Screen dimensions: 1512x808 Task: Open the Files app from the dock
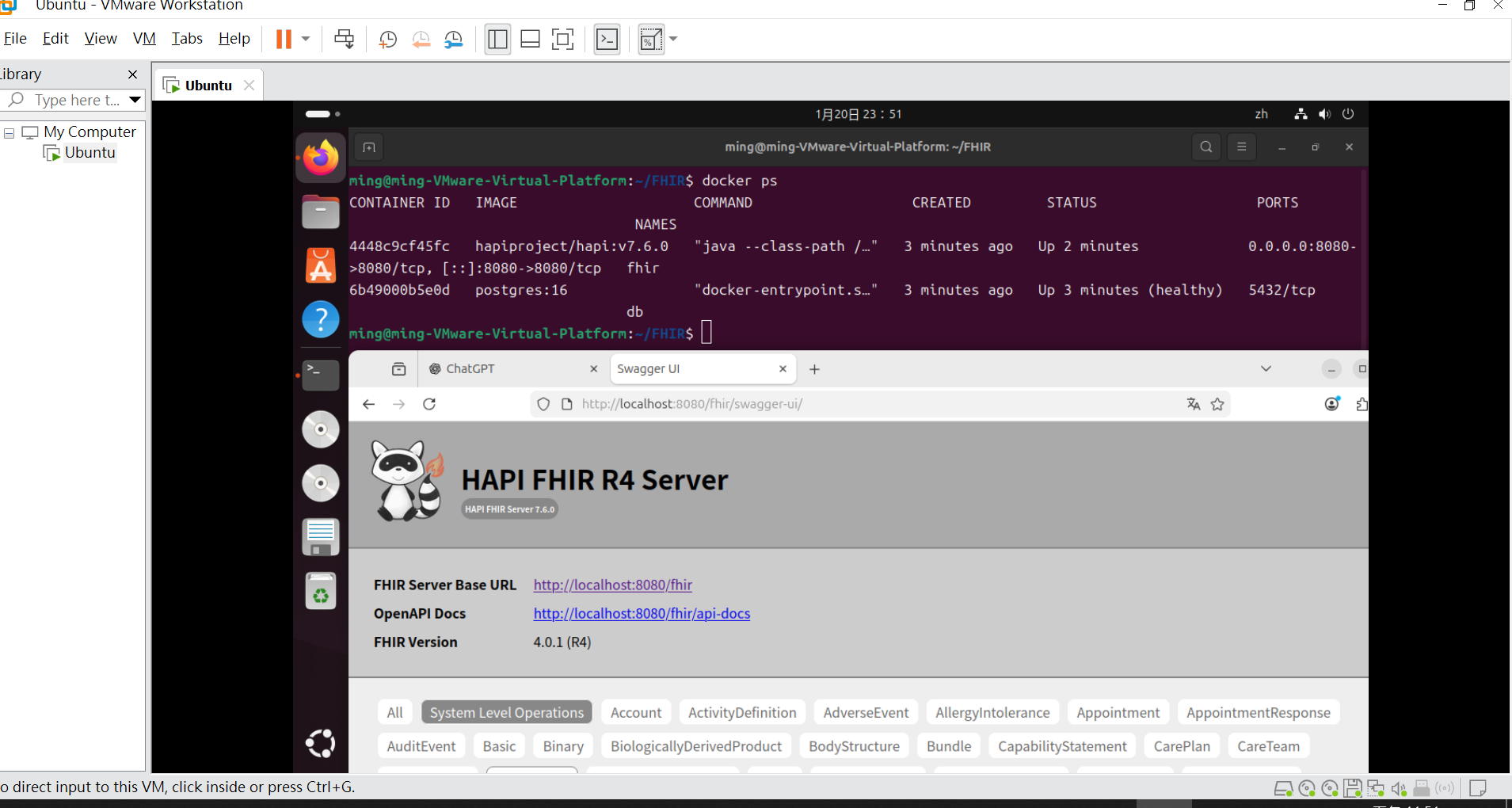320,212
